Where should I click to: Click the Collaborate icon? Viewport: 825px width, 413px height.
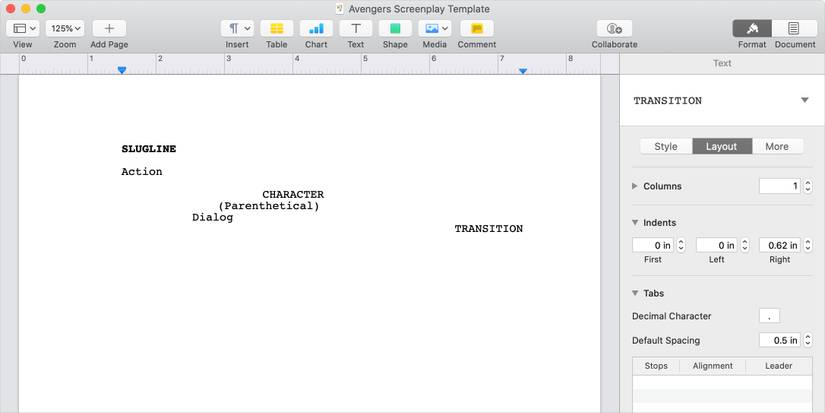[x=614, y=29]
